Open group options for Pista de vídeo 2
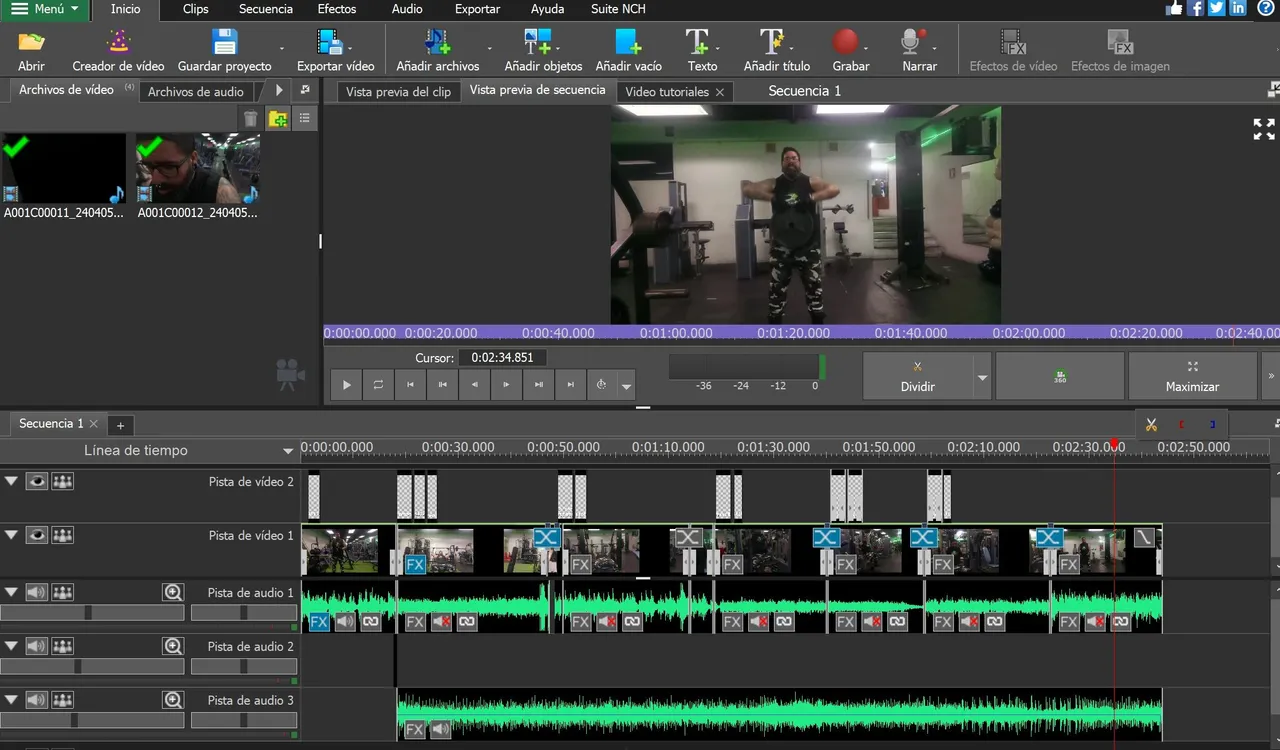 (x=63, y=481)
